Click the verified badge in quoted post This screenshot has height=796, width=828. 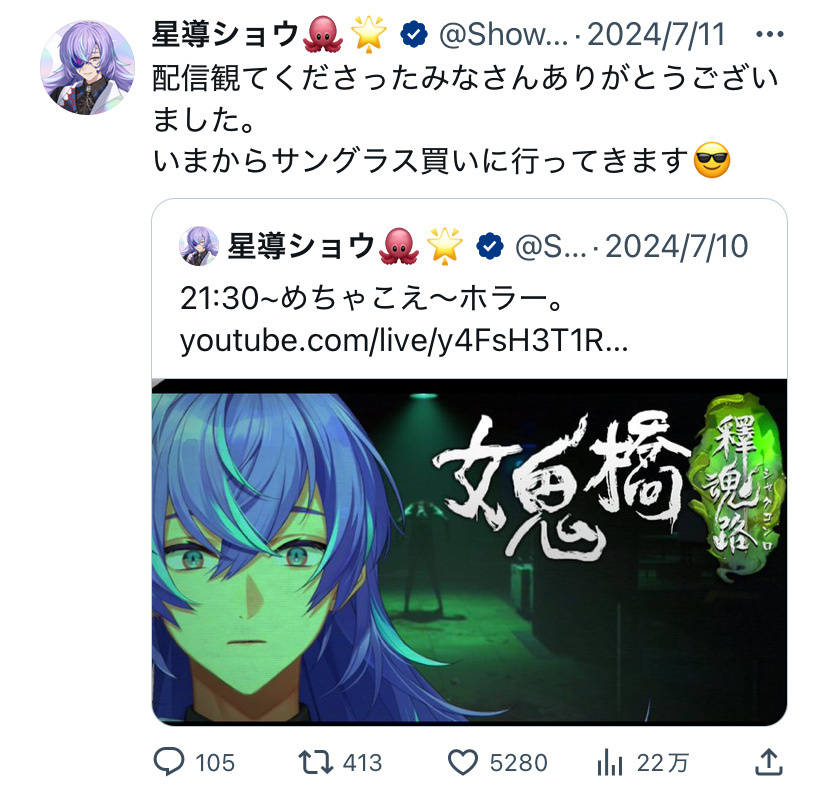[x=490, y=246]
